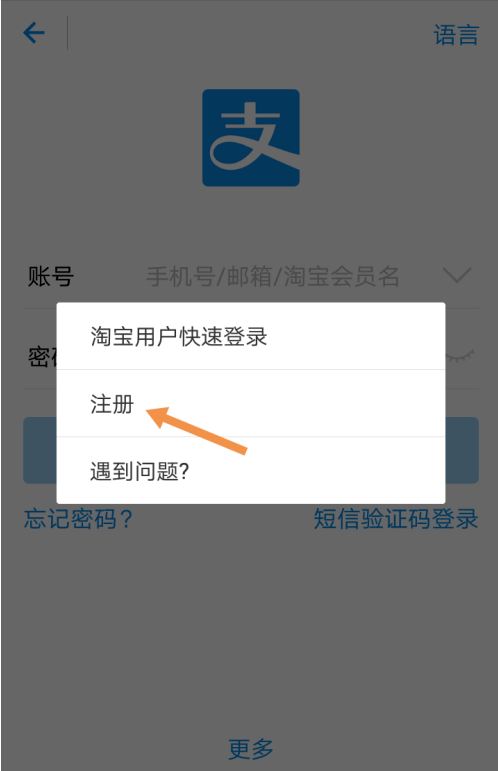Screen dimensions: 498x771
Task: Toggle password visibility with the eye icon
Action: tap(460, 356)
